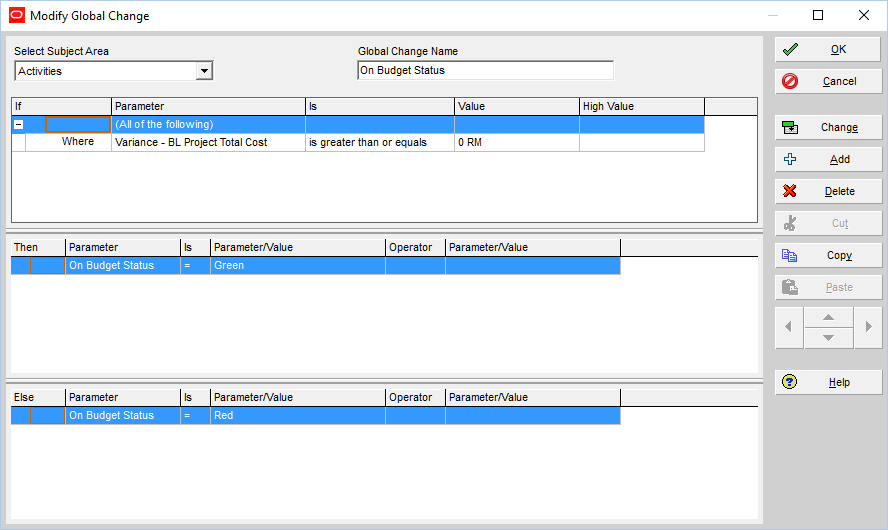The image size is (888, 530).
Task: Add a new row with Add button
Action: coord(828,160)
